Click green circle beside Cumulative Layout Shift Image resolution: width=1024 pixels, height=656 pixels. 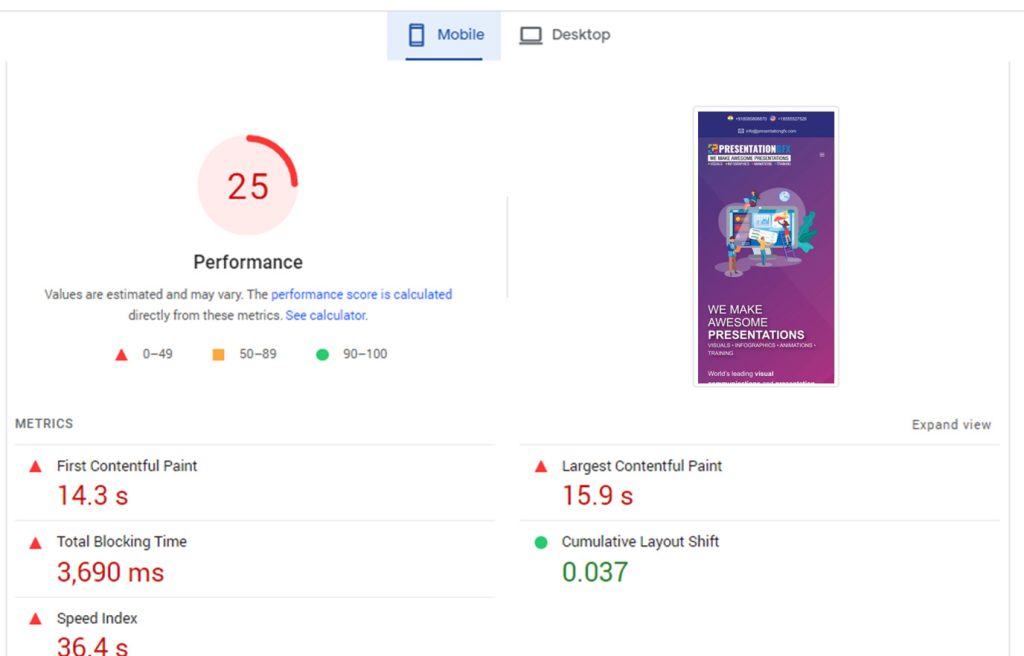coord(541,542)
